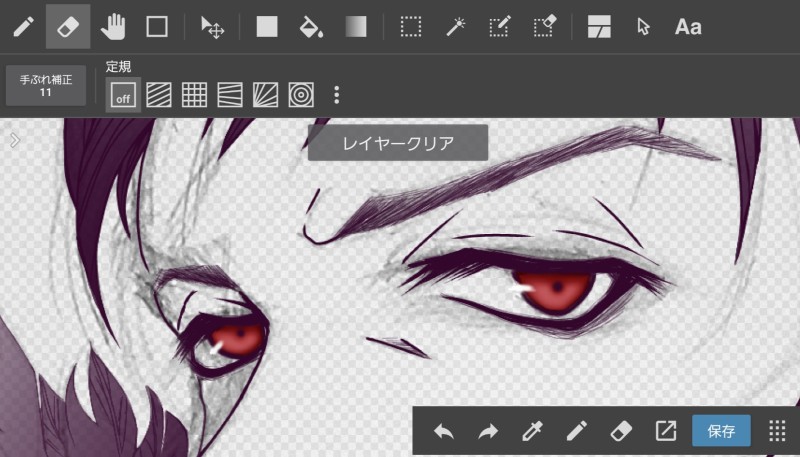The height and width of the screenshot is (457, 800).
Task: Select the rectangle shape outline tool
Action: [x=157, y=27]
